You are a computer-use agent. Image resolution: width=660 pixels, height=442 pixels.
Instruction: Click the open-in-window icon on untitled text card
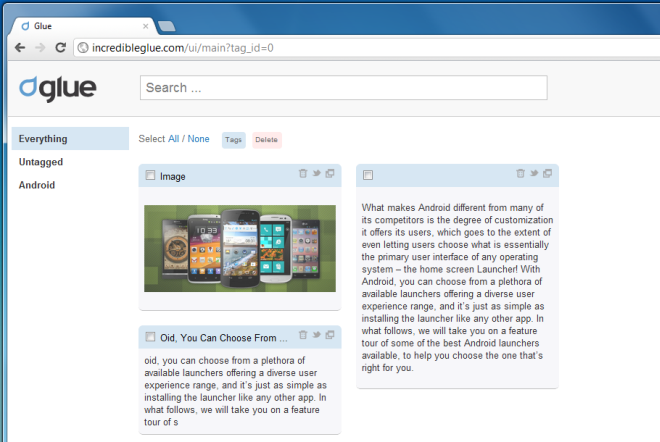tap(547, 173)
